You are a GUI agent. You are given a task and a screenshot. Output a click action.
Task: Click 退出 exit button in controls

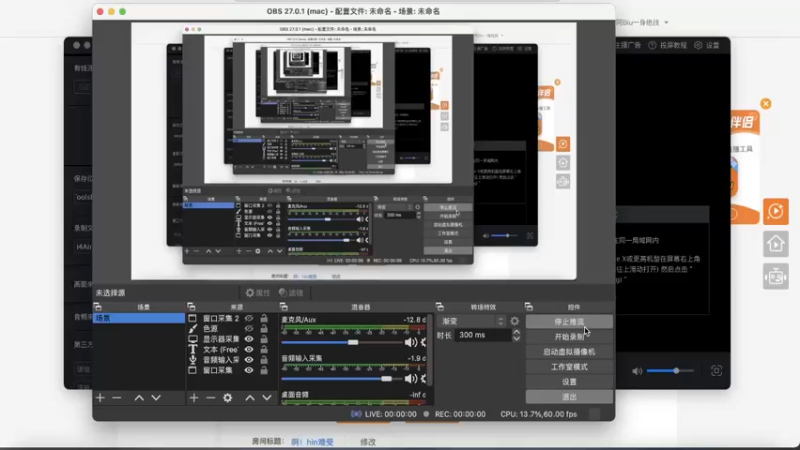click(569, 396)
